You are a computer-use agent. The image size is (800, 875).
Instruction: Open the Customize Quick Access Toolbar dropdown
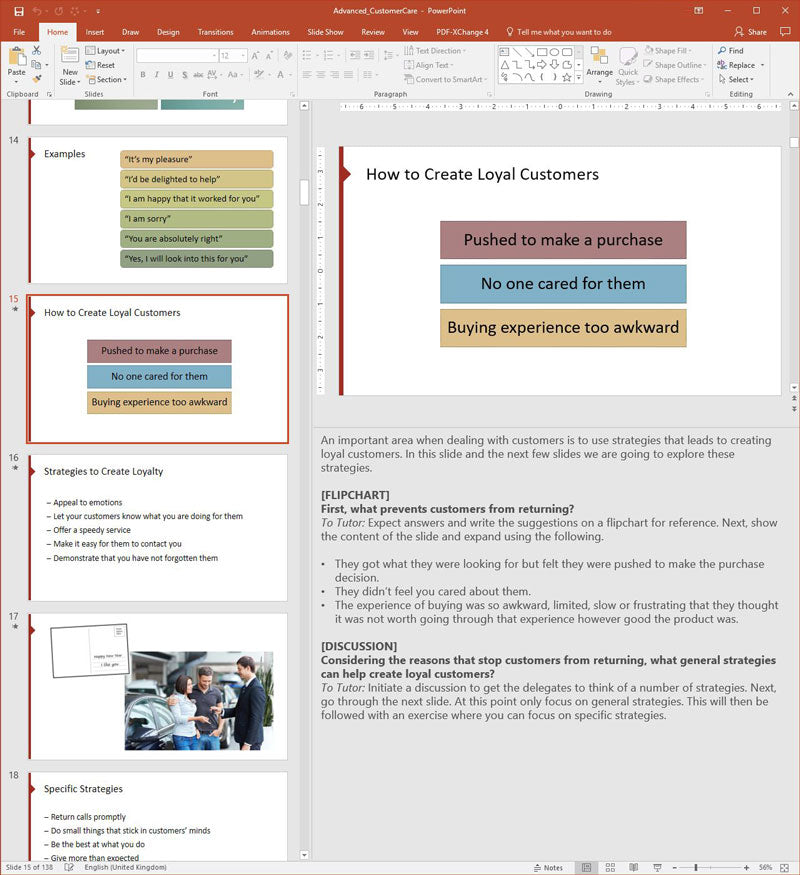click(98, 11)
